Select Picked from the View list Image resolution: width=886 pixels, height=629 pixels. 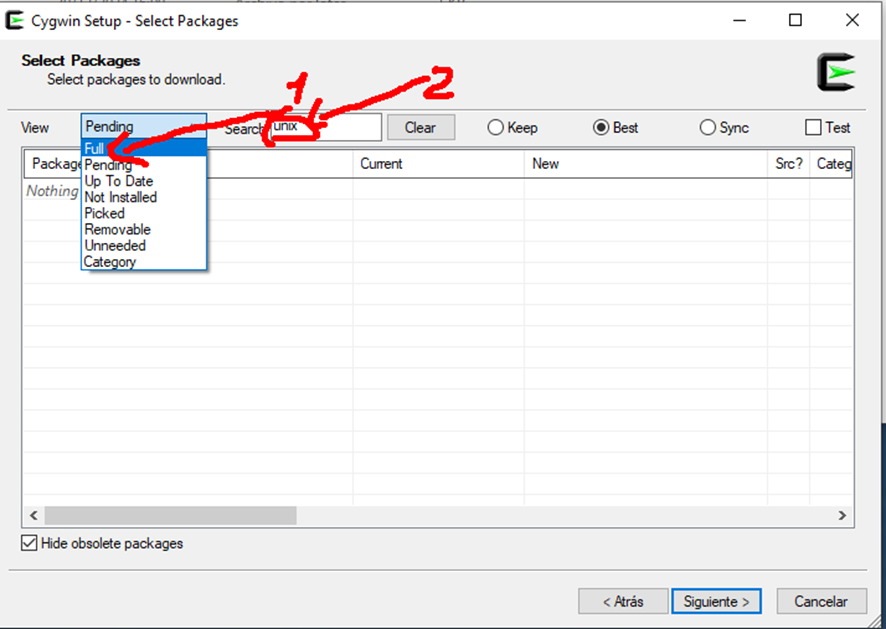(105, 213)
